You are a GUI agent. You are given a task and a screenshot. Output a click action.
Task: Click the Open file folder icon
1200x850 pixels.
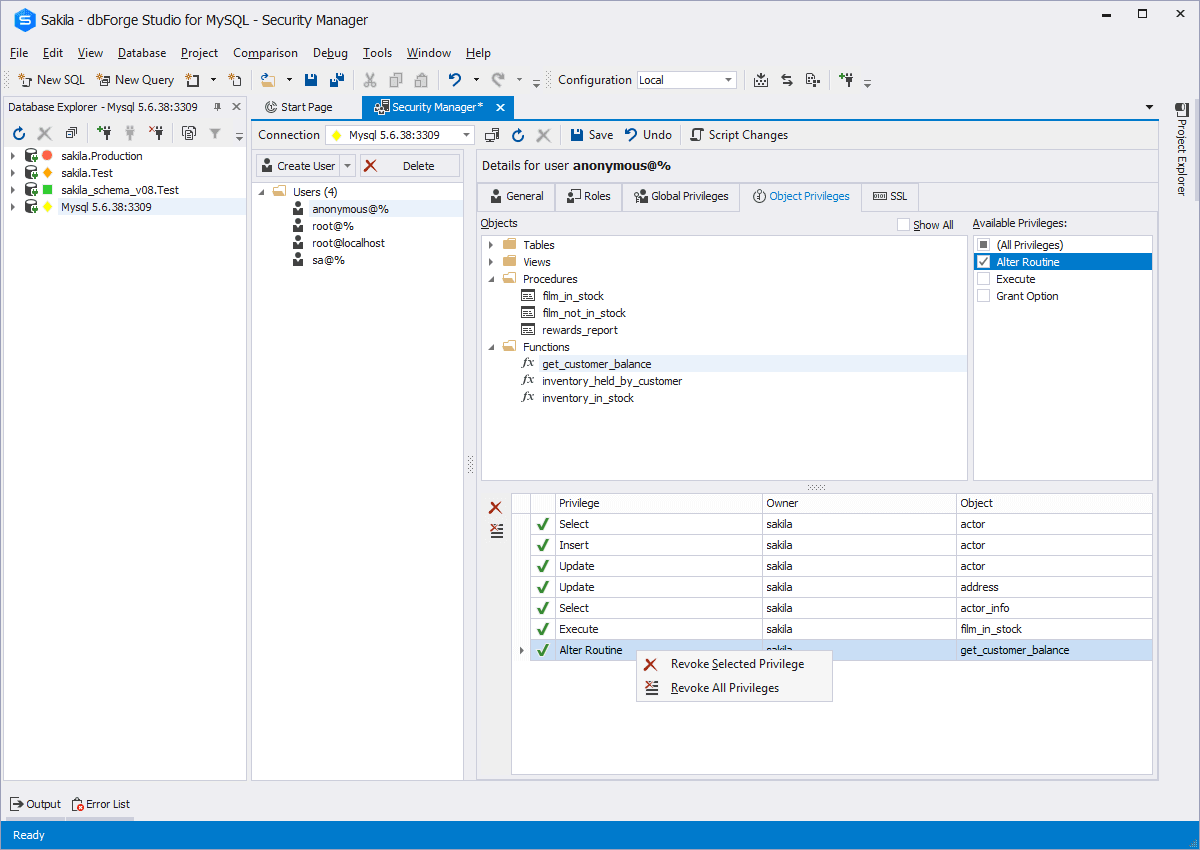click(x=267, y=80)
